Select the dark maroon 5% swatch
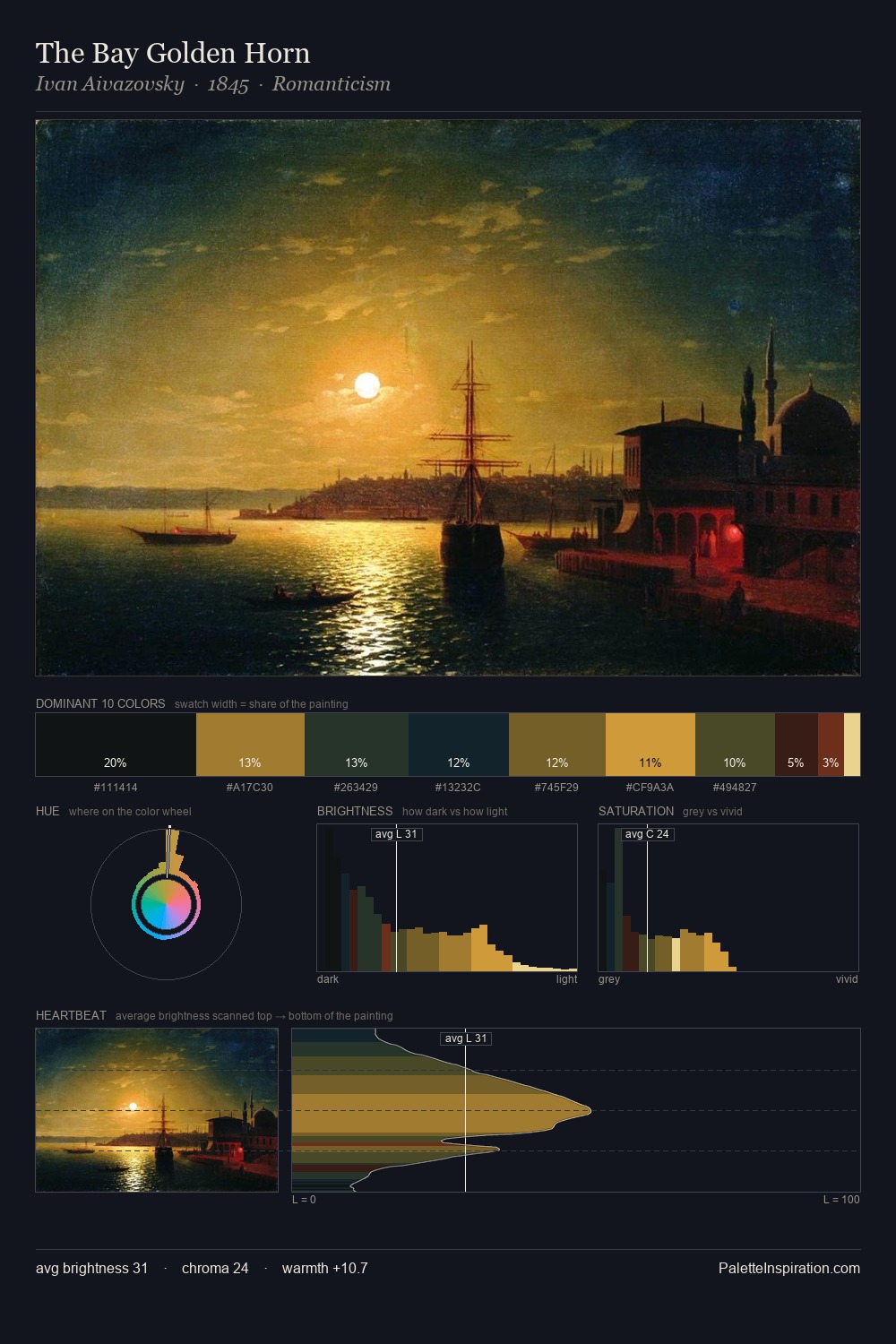The image size is (896, 1344). tap(797, 745)
